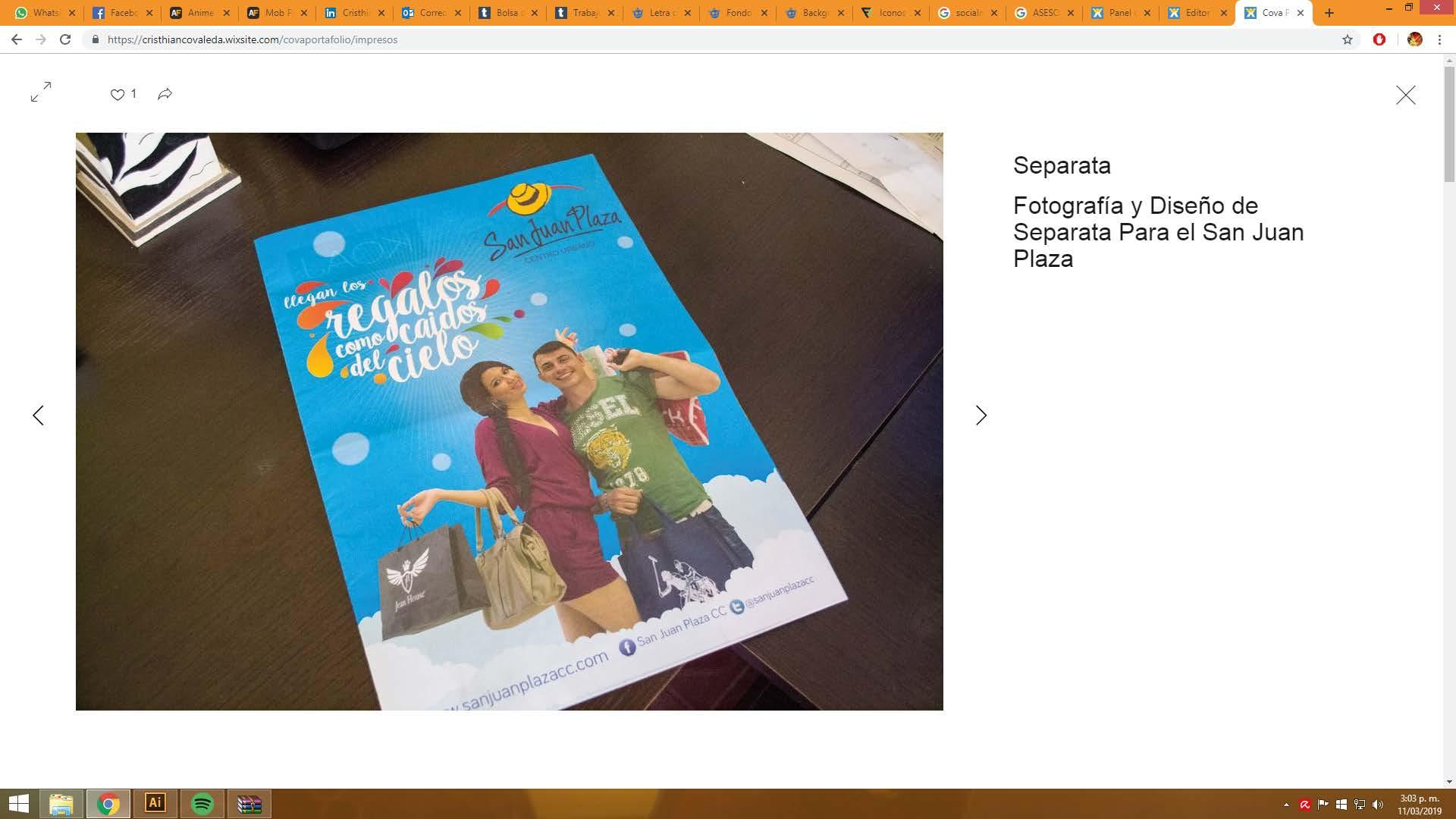
Task: Open Adobe Illustrator from the taskbar
Action: (155, 804)
